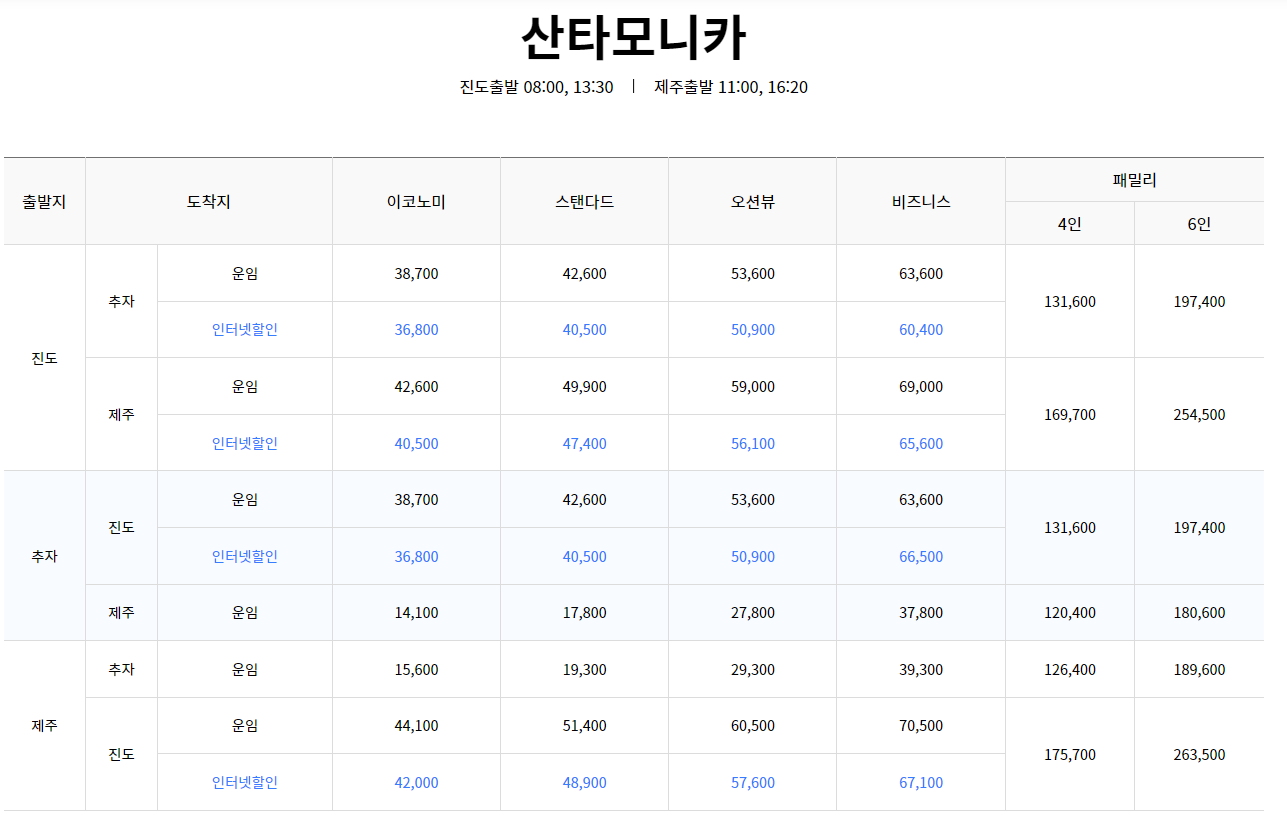
Task: Select the 42,000 discounted economy fare
Action: click(x=416, y=783)
